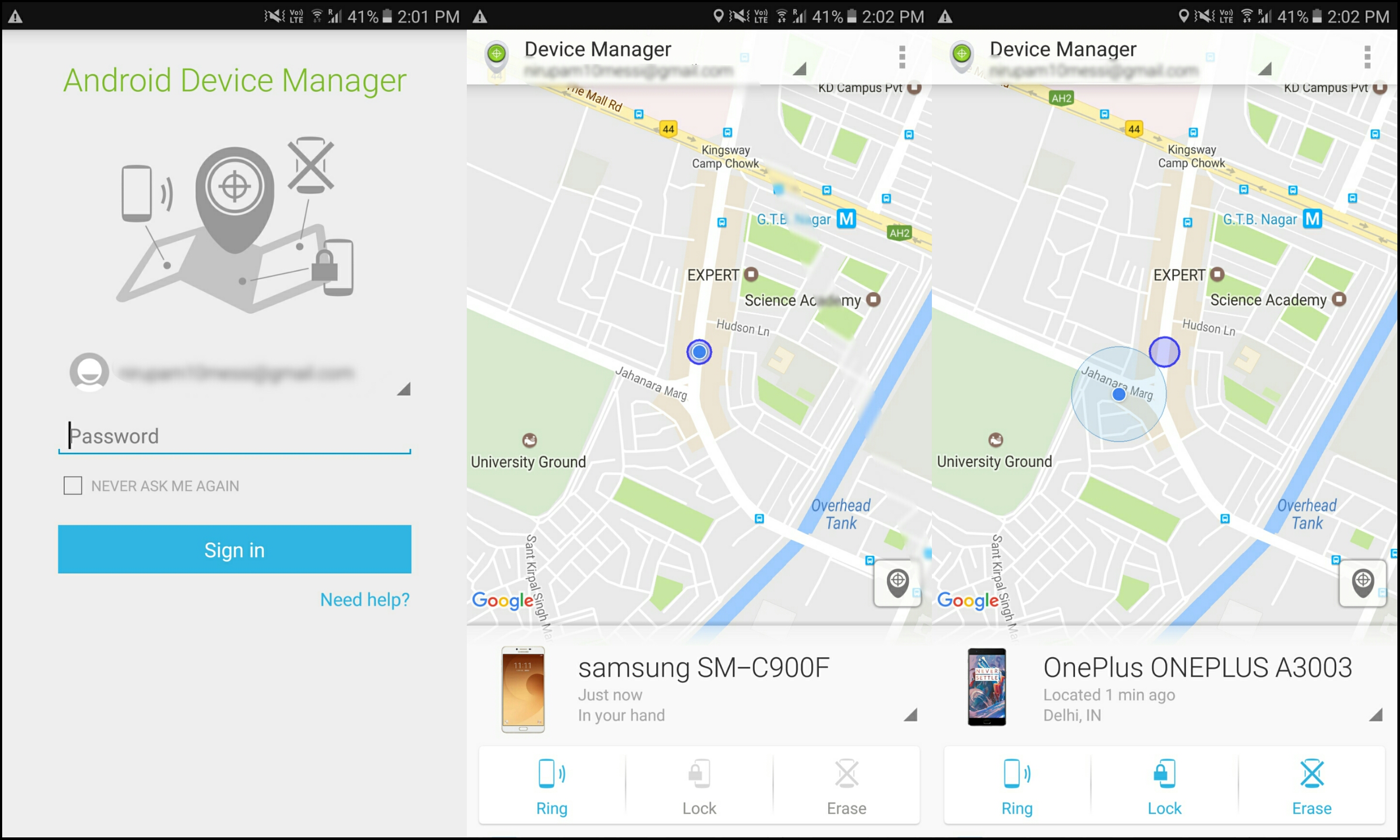Open the Need help? link
Screen dimensions: 1400x840
tap(364, 599)
